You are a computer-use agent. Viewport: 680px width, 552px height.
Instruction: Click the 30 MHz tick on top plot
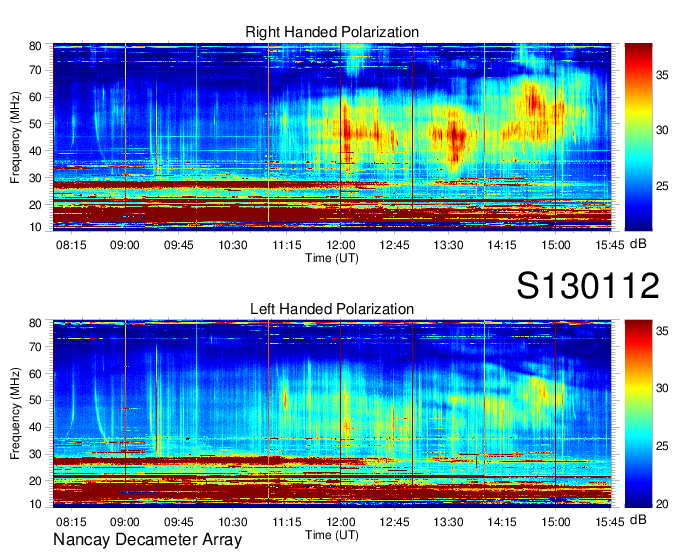pos(35,178)
